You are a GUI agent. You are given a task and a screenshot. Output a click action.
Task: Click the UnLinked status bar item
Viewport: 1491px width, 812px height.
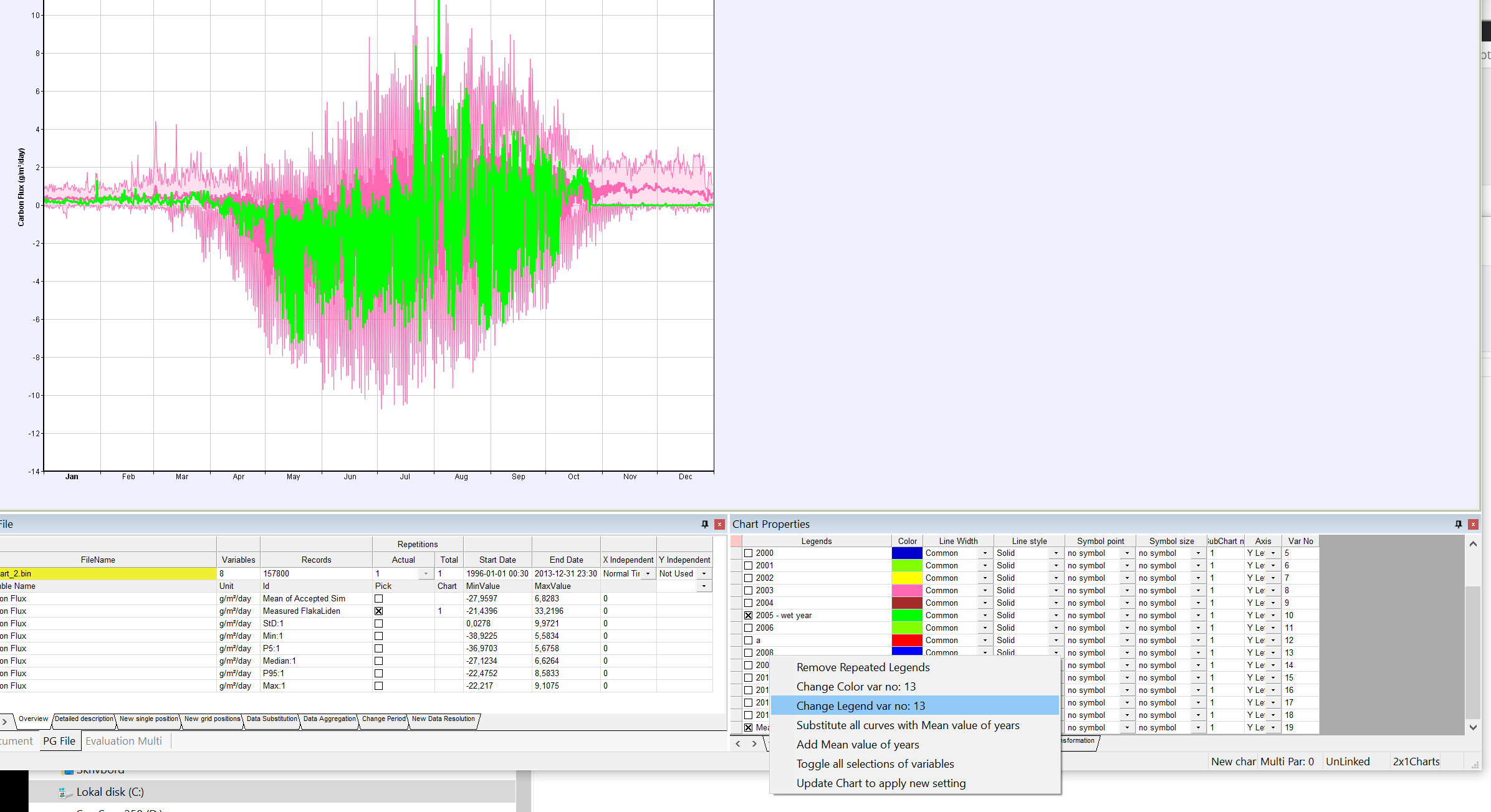coord(1348,762)
